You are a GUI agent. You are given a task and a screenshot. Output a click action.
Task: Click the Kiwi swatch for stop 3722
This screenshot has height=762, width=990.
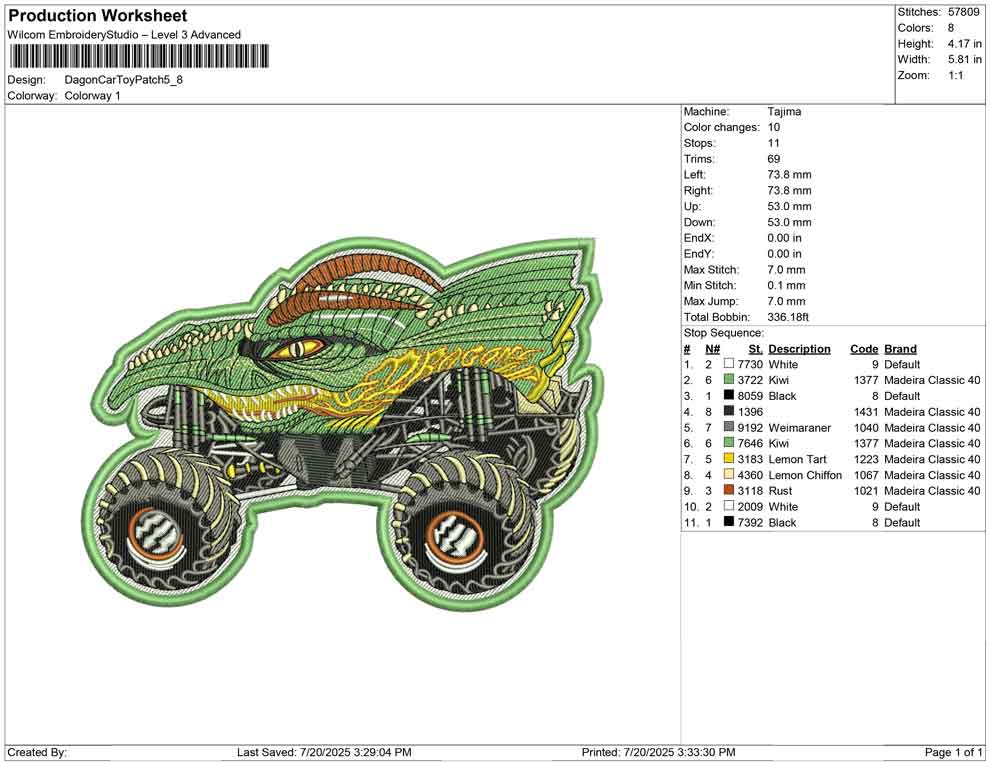pos(729,379)
